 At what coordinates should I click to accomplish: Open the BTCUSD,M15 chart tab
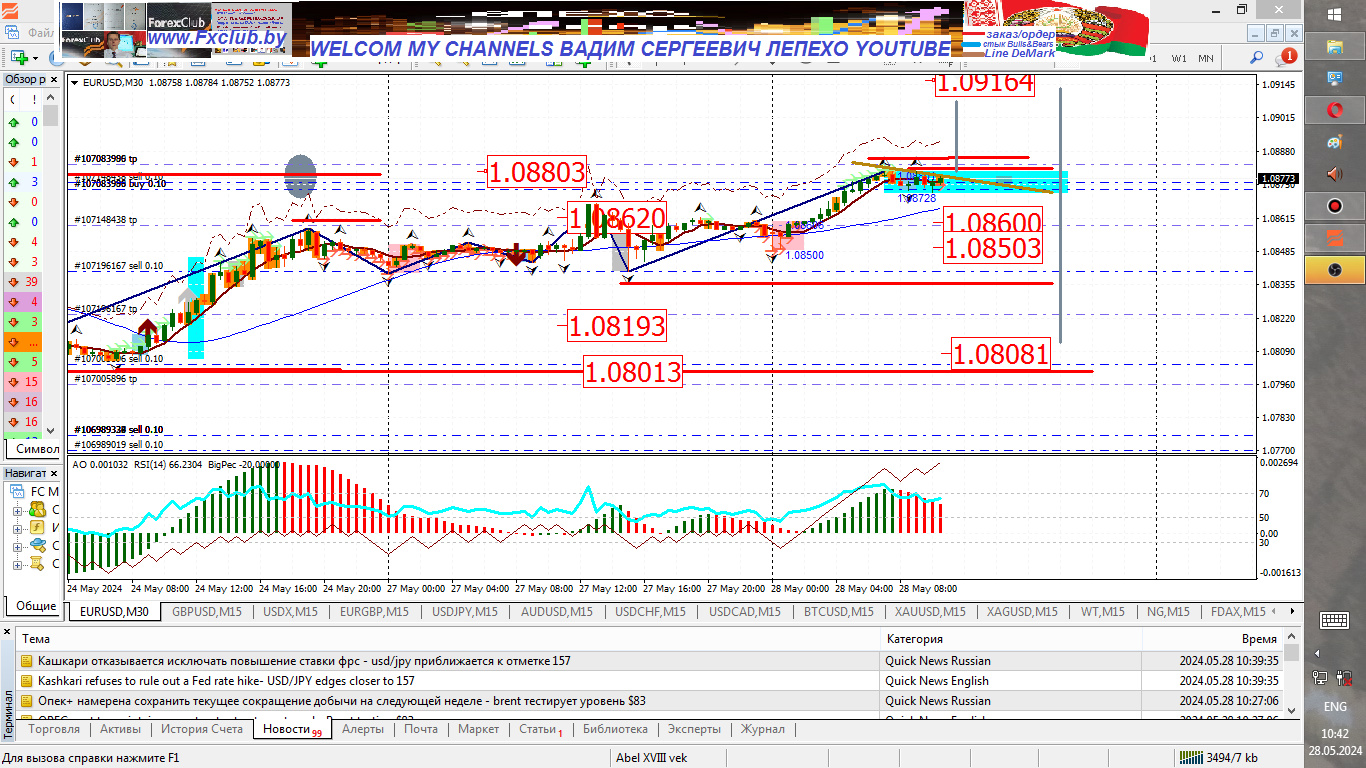[x=838, y=612]
